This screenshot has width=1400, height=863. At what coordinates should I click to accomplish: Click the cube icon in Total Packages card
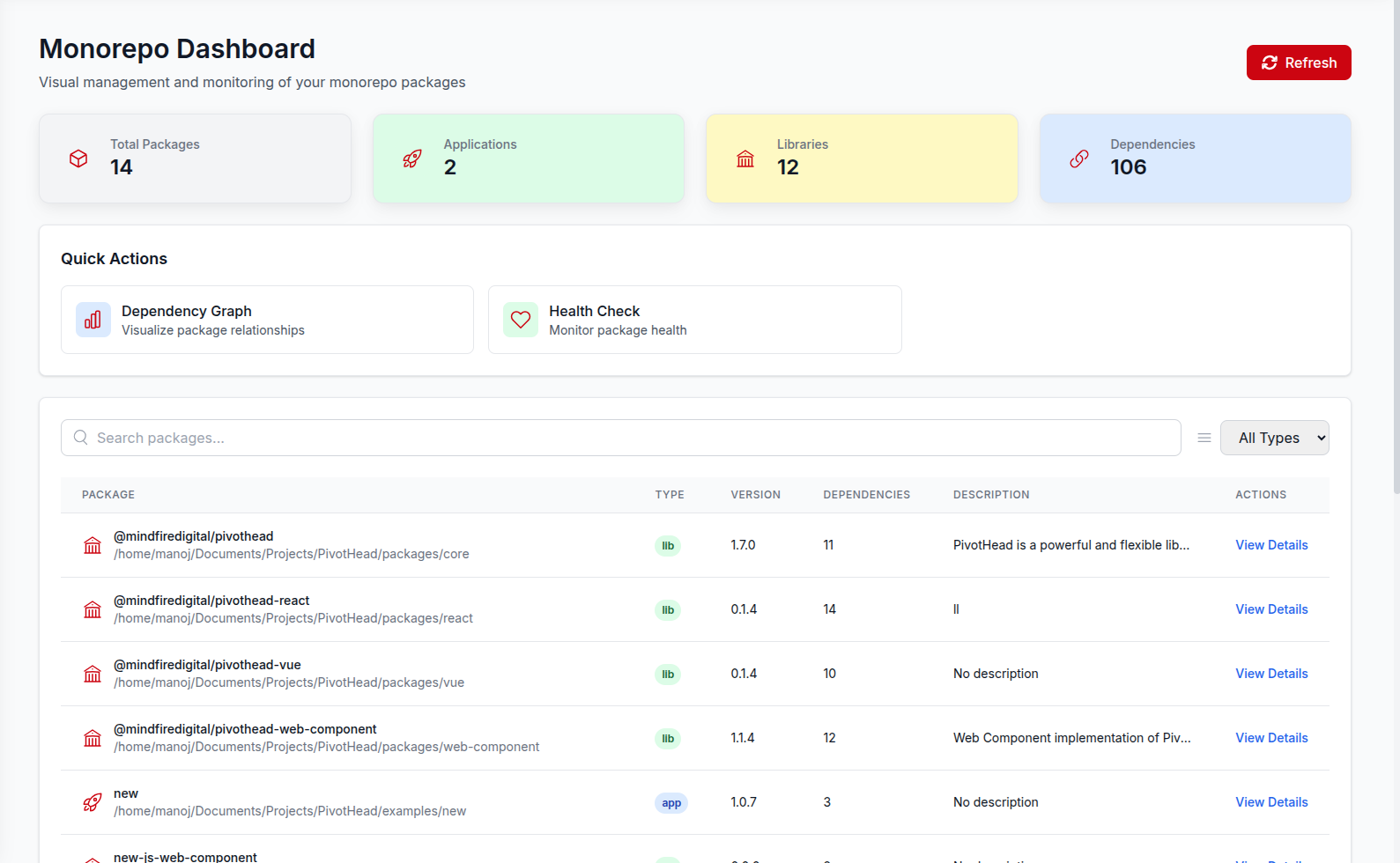[78, 159]
